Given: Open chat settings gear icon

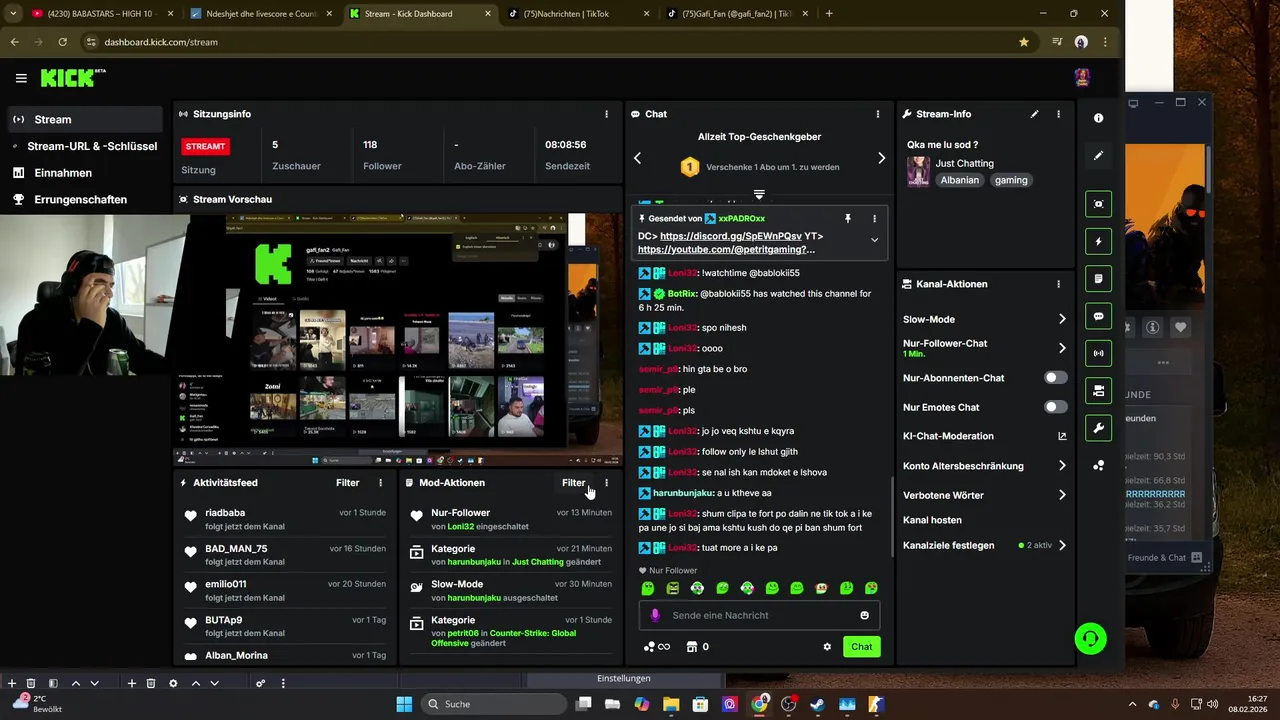Looking at the screenshot, I should point(827,647).
